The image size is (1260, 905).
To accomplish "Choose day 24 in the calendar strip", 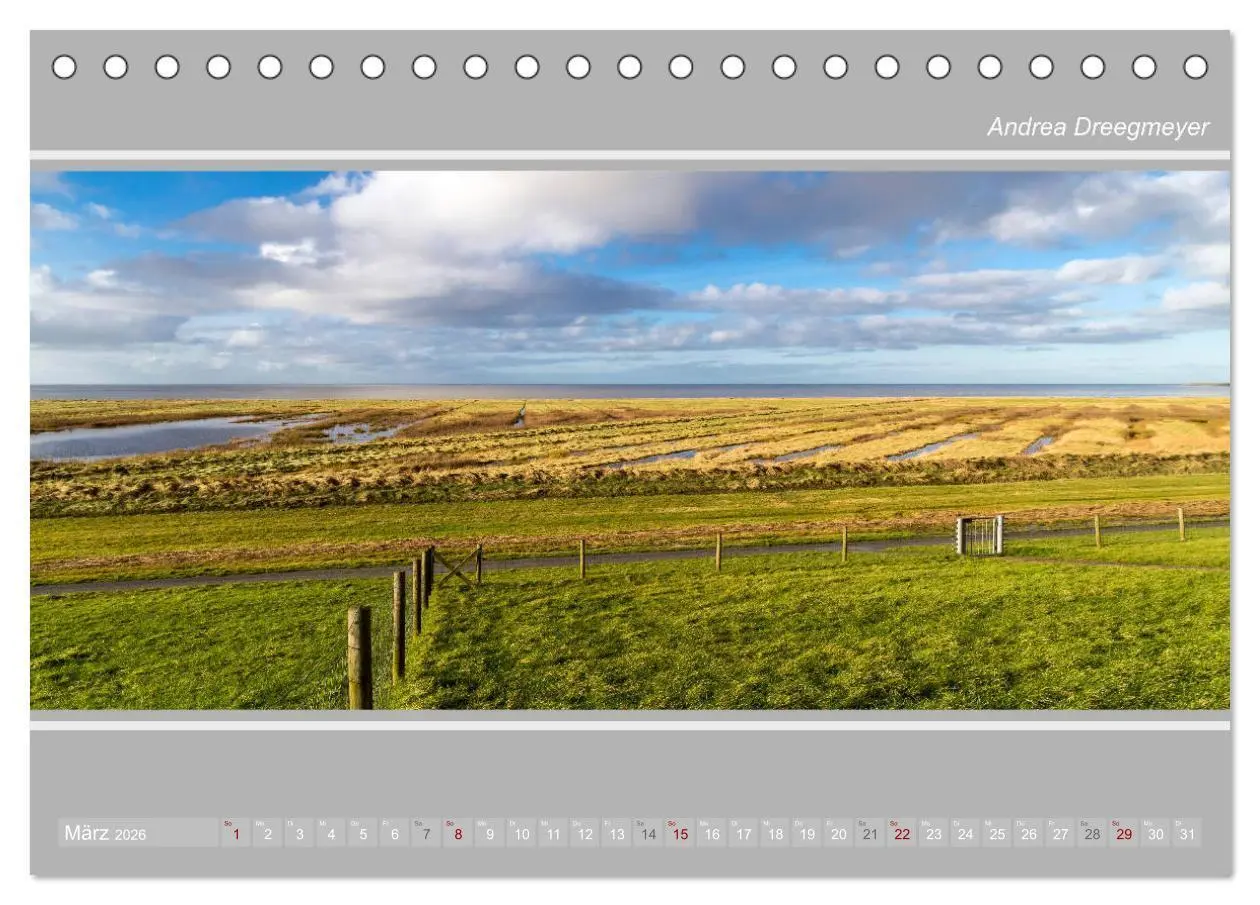I will (965, 833).
